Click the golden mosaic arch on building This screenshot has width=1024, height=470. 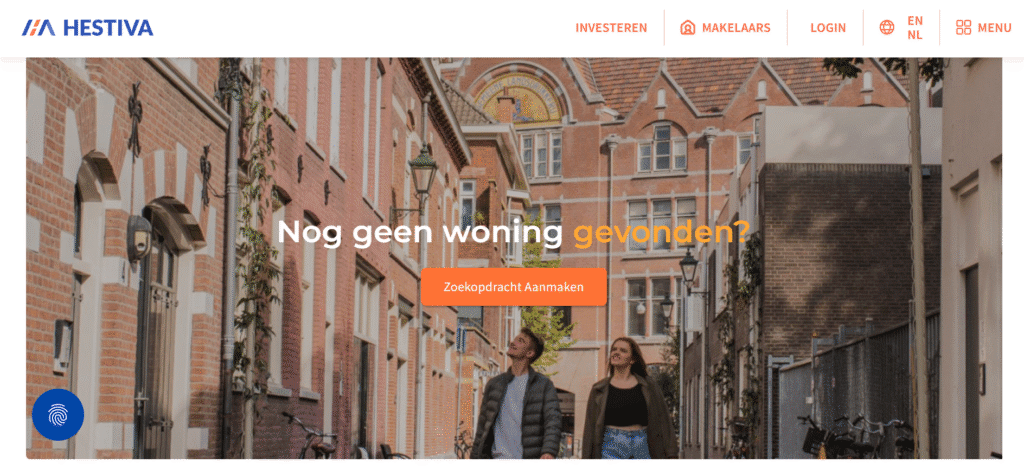coord(517,99)
